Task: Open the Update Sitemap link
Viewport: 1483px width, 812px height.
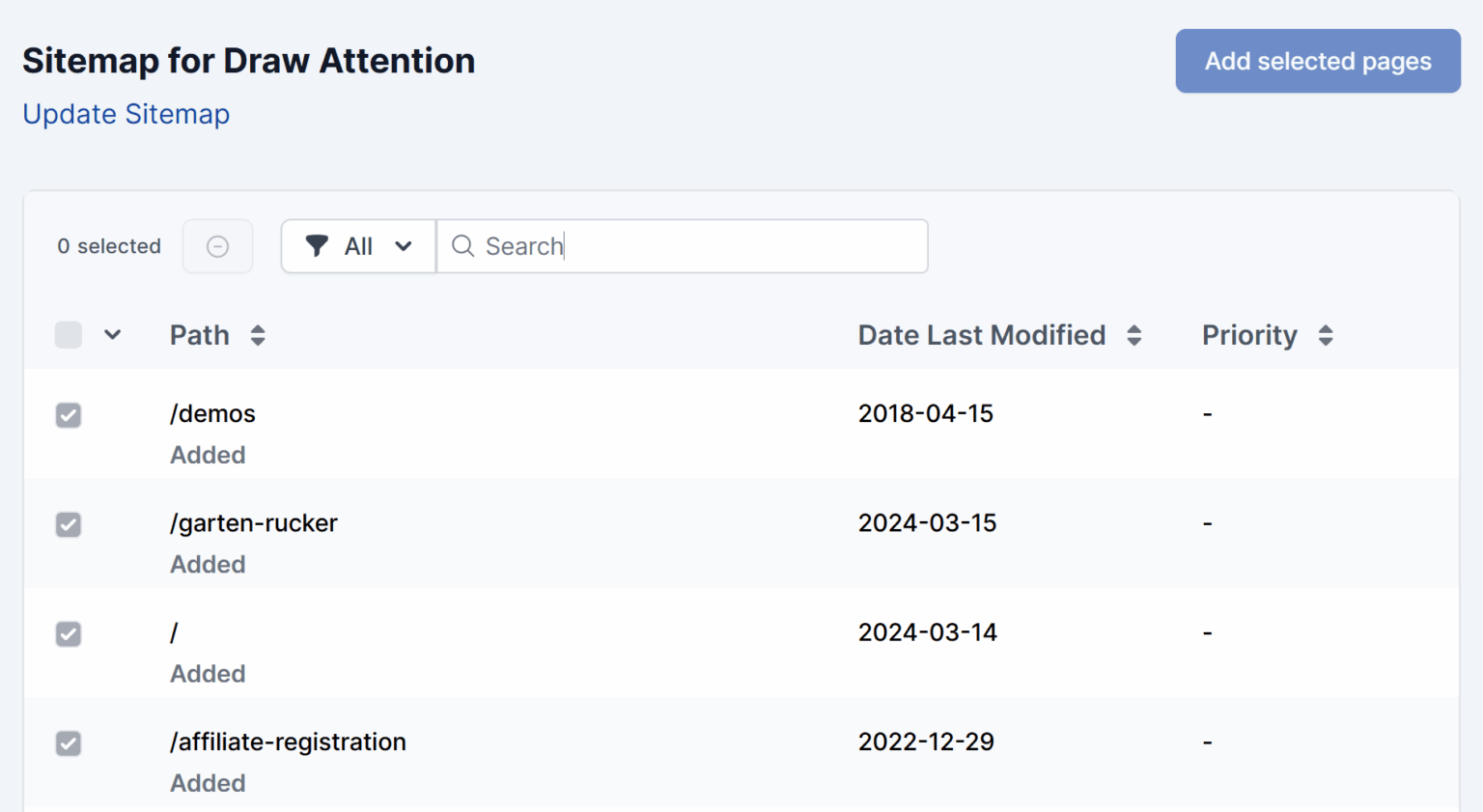Action: pyautogui.click(x=126, y=114)
